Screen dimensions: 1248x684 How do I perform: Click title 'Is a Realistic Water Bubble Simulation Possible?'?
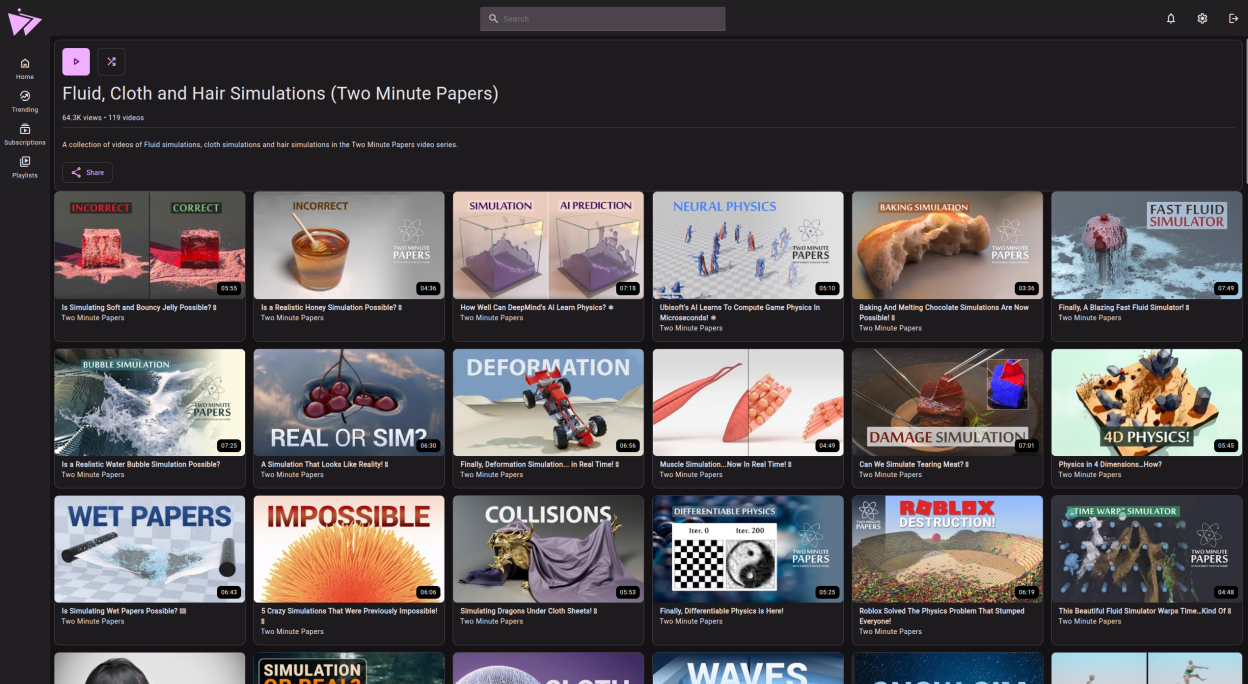coord(141,465)
